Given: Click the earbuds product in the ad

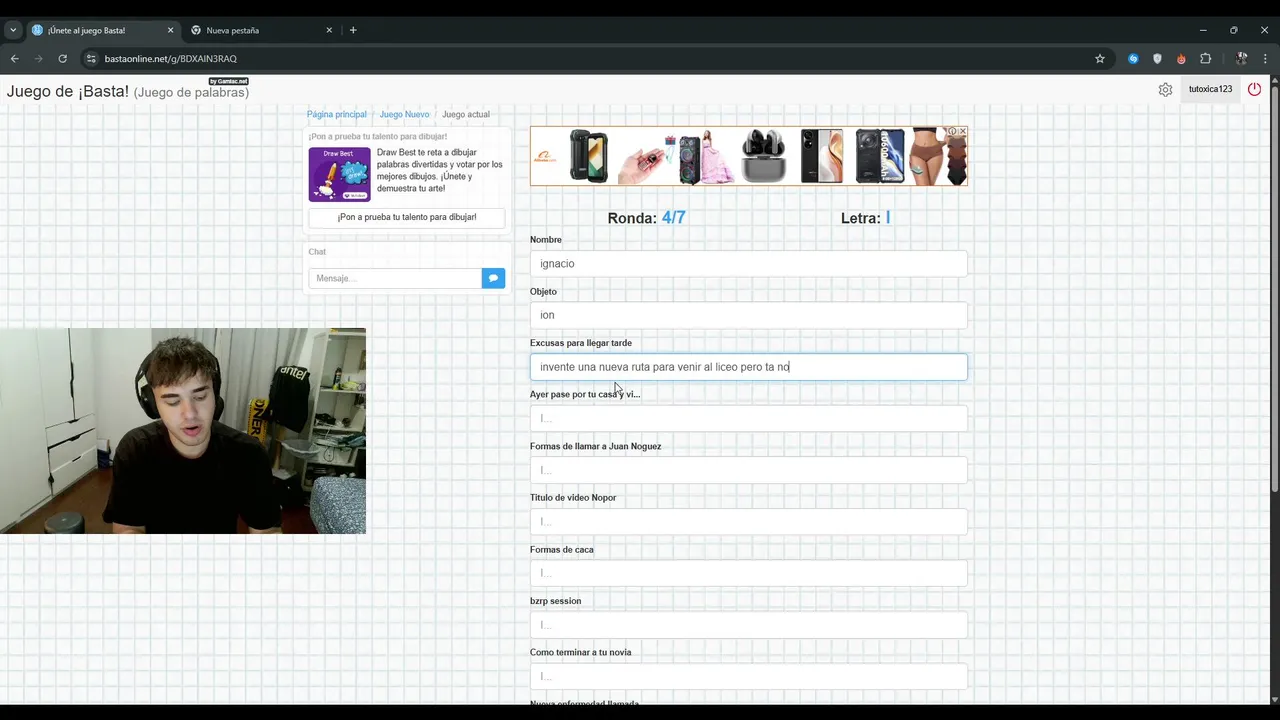Looking at the screenshot, I should (x=763, y=156).
